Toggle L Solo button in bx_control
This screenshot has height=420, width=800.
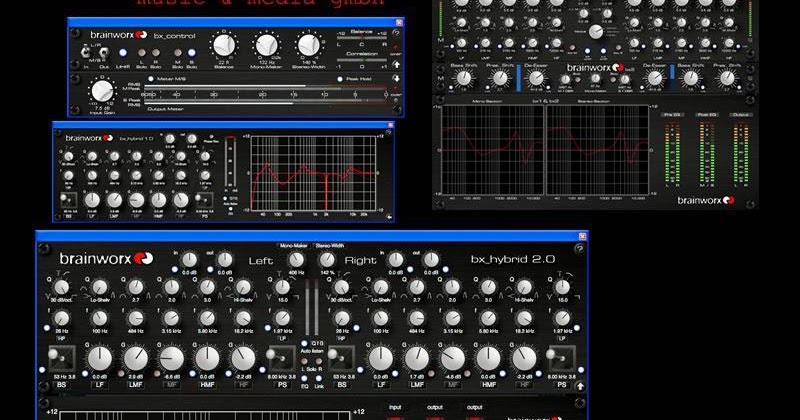[x=142, y=53]
